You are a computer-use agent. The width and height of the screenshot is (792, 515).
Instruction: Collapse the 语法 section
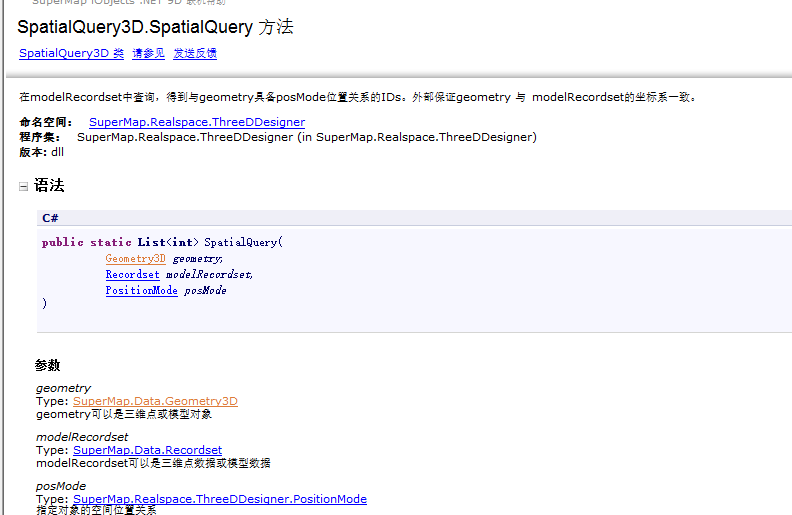point(23,186)
